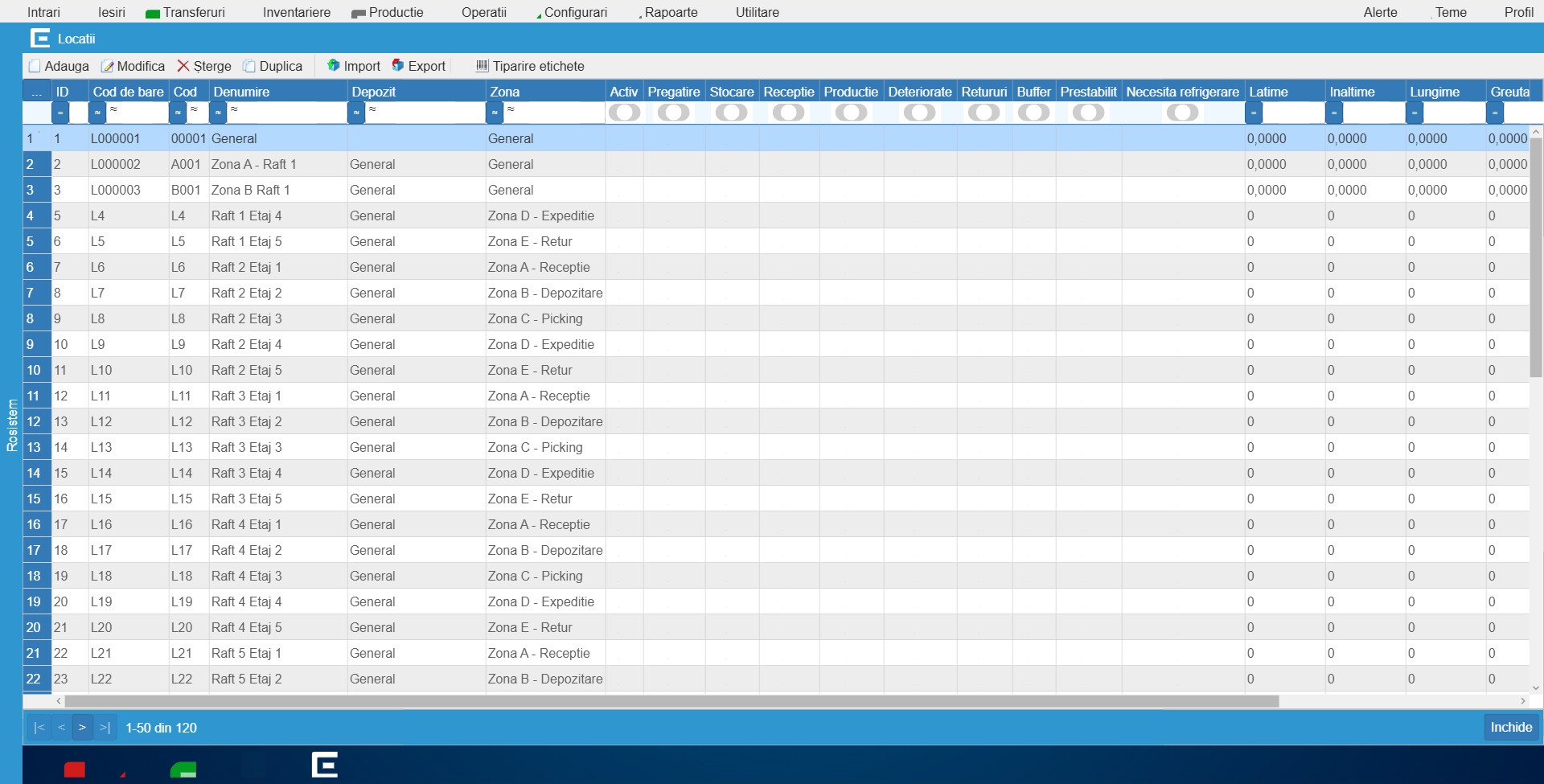Screen dimensions: 1544x784
Task: Click the white E logo in taskbar
Action: tap(324, 765)
